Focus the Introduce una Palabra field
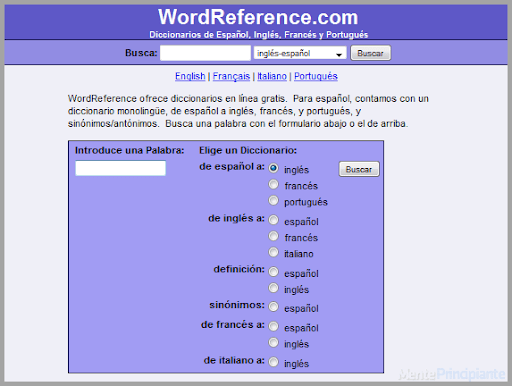The height and width of the screenshot is (386, 512). tap(121, 168)
